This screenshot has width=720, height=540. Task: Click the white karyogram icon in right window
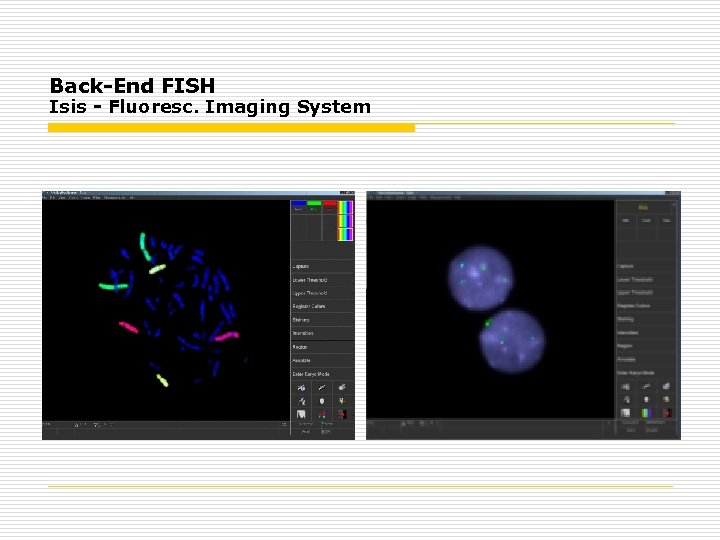[x=626, y=413]
